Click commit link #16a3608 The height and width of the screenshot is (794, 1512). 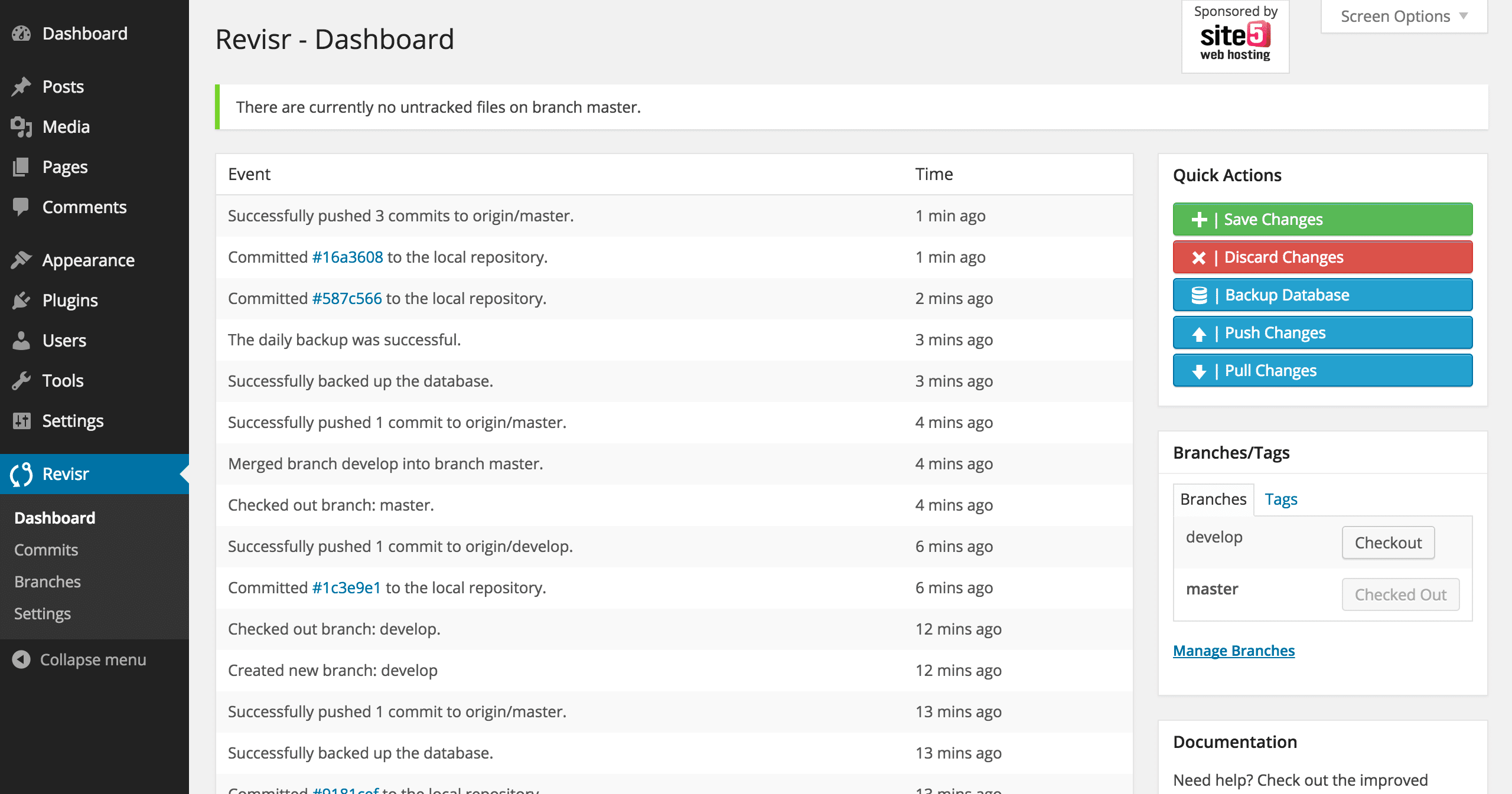tap(349, 257)
